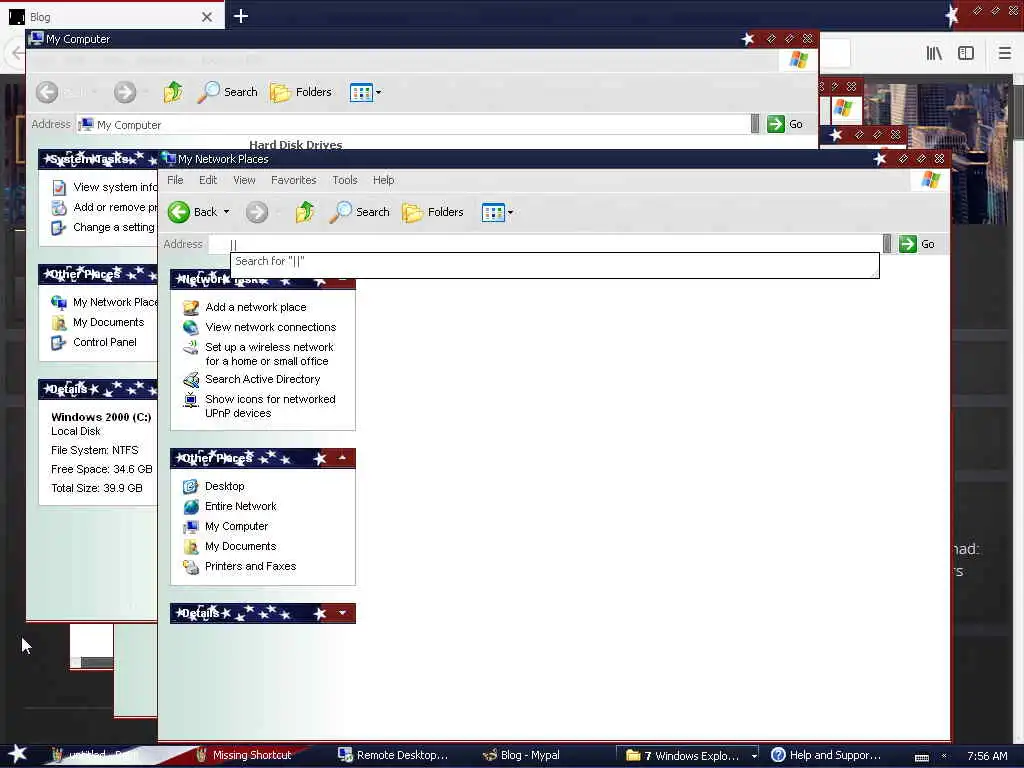Click Search Active Directory
The image size is (1024, 768).
(263, 379)
